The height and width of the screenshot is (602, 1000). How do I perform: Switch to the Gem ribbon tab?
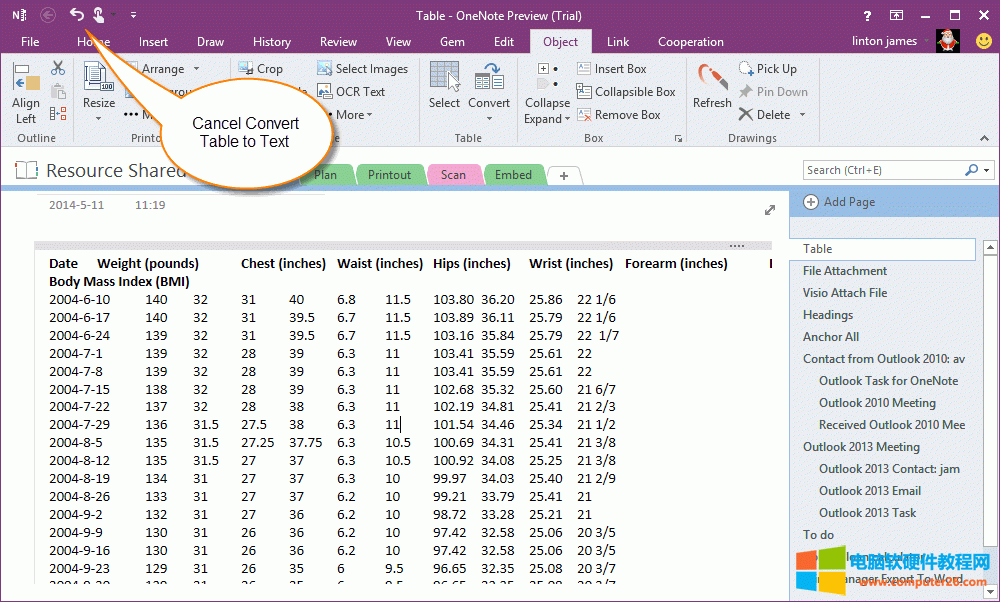pyautogui.click(x=452, y=42)
